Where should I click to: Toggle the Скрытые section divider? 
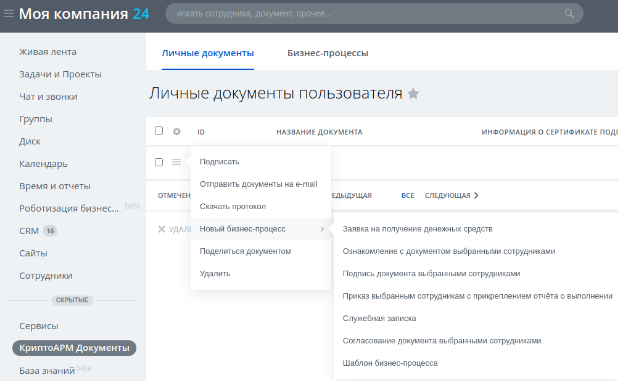click(72, 300)
